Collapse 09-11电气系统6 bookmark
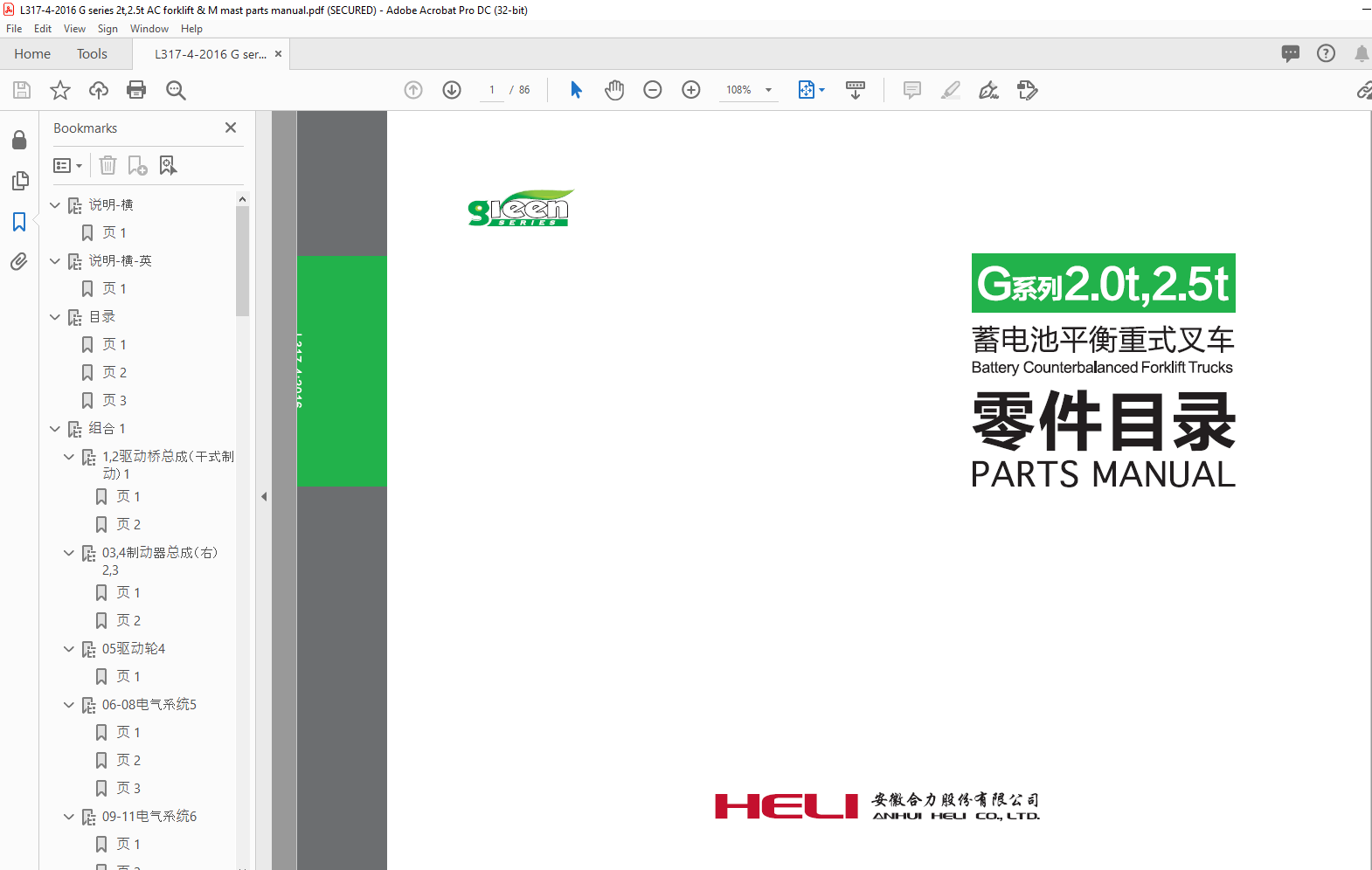1372x870 pixels. (69, 817)
